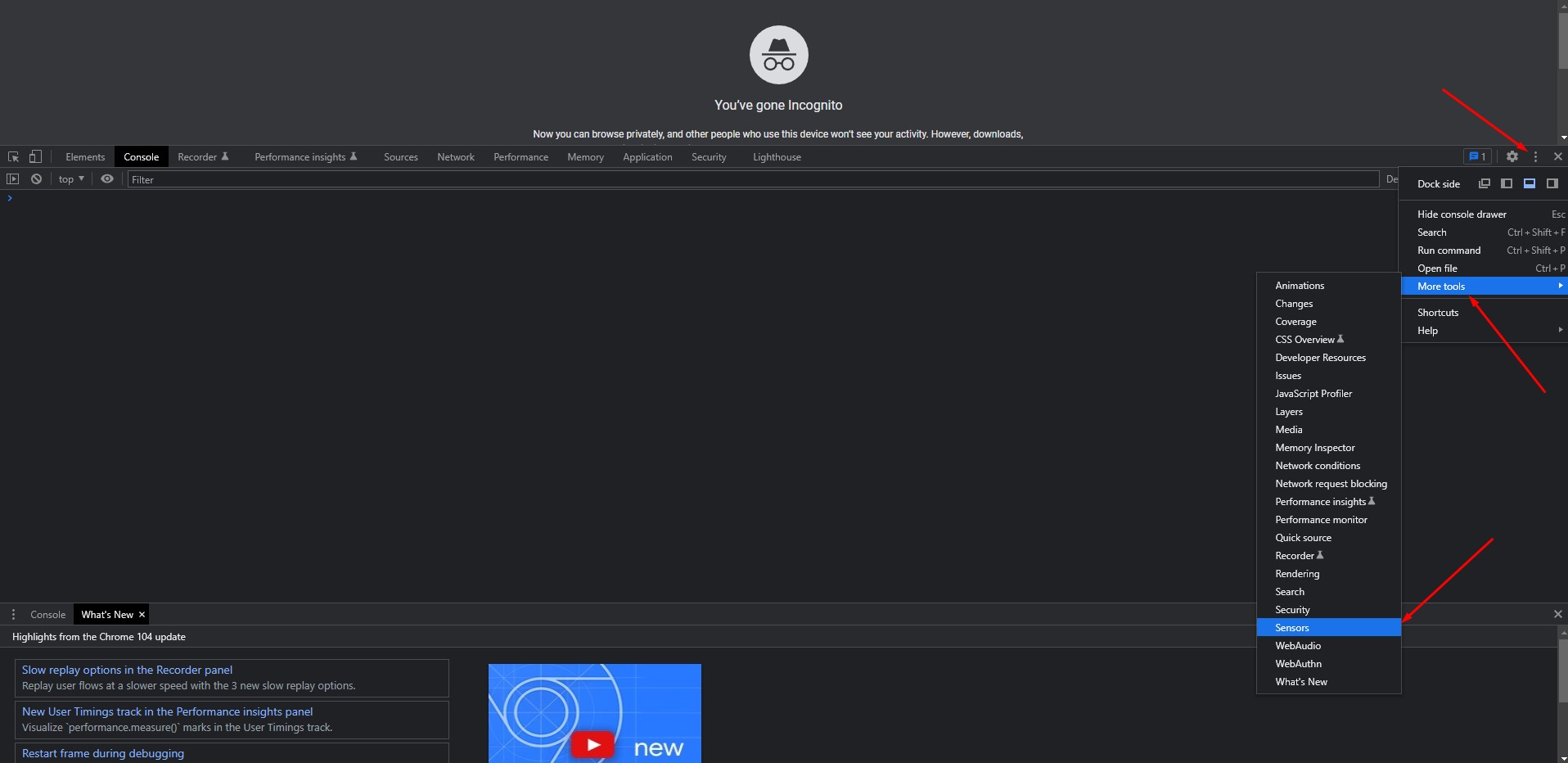Click the three-dot customize DevTools menu

pos(1535,156)
